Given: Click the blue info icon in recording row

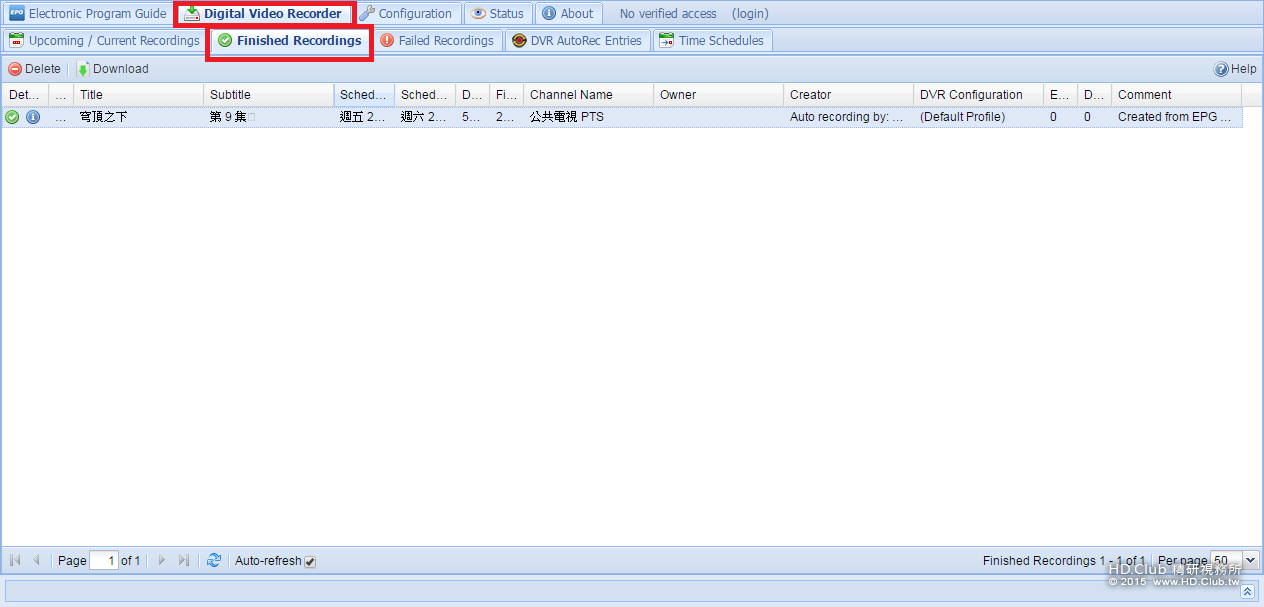Looking at the screenshot, I should [x=33, y=117].
